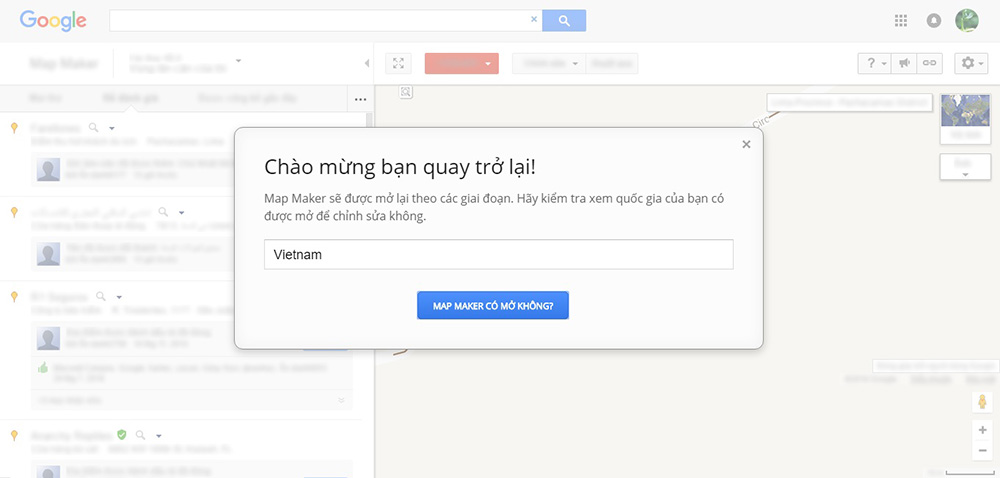Open dropdown arrow in Arabic-titled listing
Viewport: 1000px width, 478px height.
point(181,213)
